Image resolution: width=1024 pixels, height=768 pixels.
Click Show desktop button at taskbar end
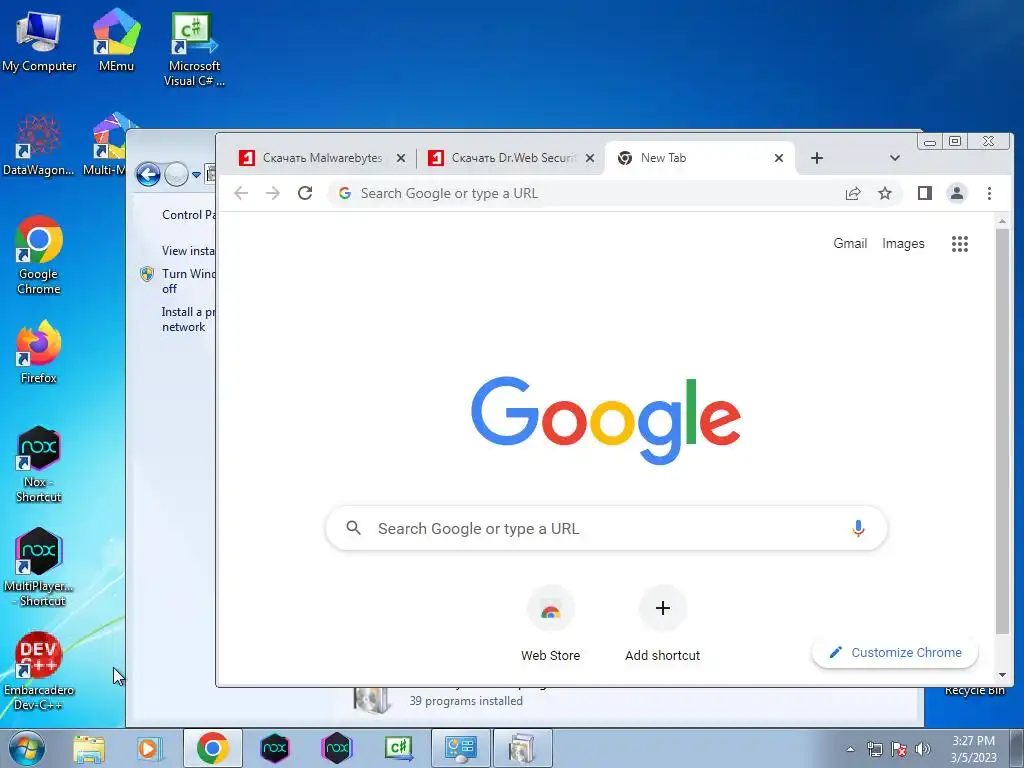pos(1016,748)
